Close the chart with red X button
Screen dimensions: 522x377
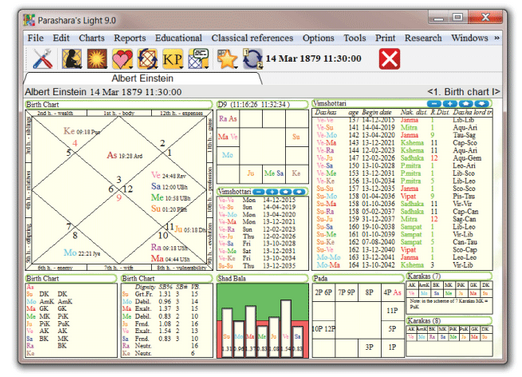point(389,59)
